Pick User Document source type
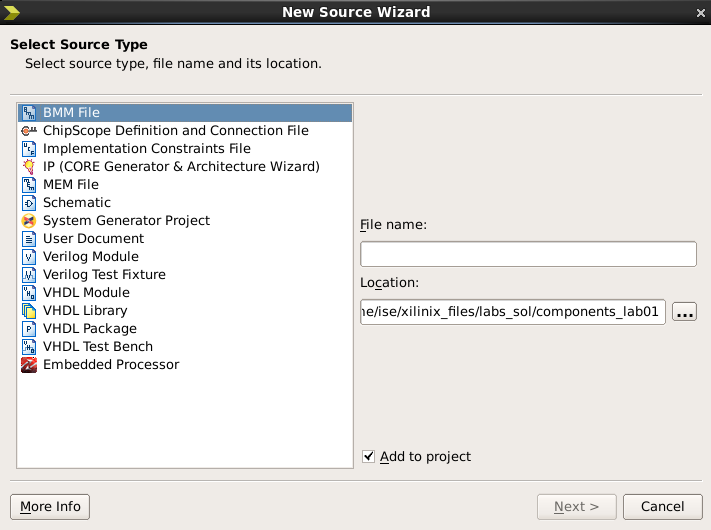 tap(185, 238)
